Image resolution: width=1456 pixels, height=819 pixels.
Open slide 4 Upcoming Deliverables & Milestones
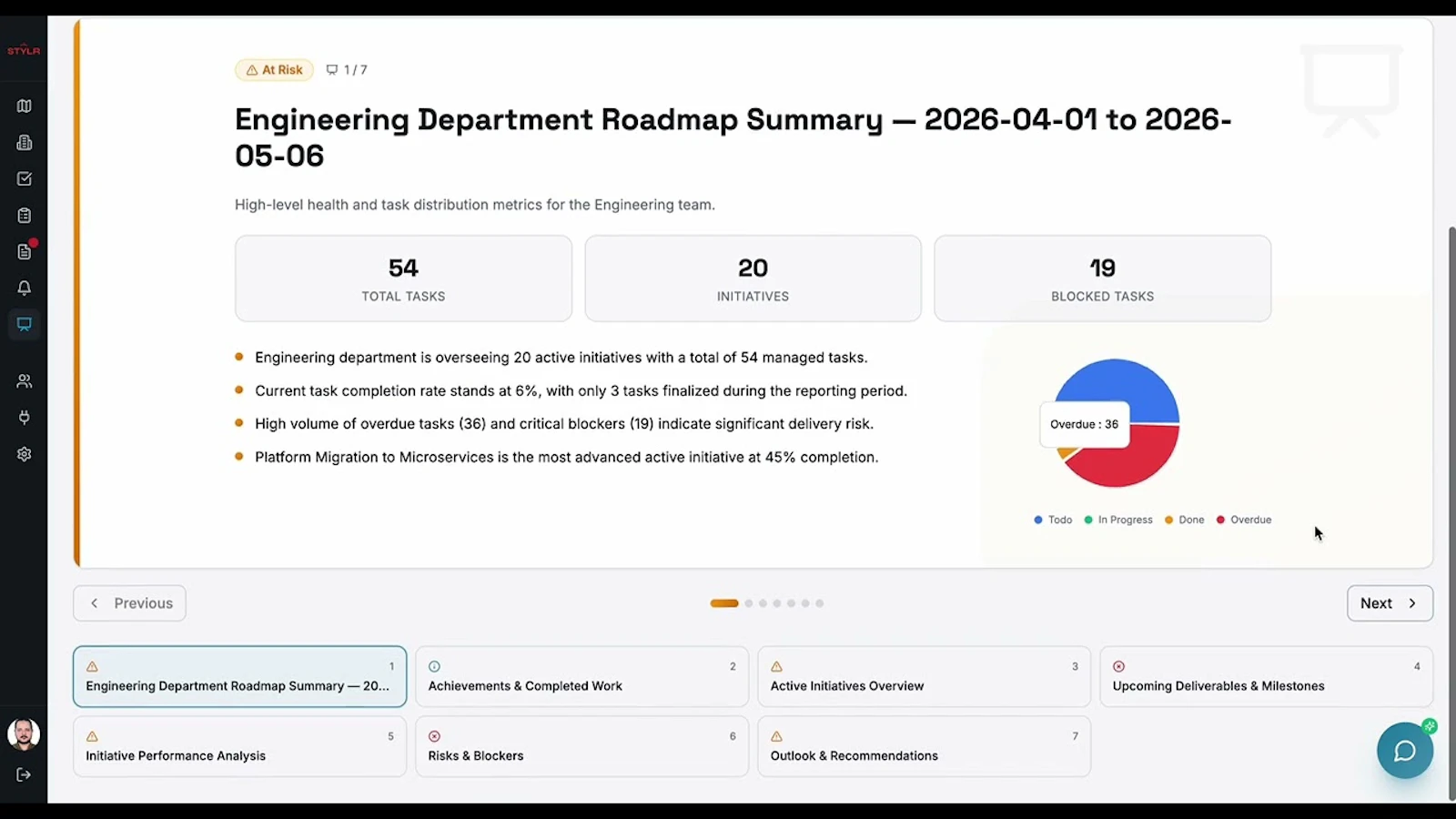tap(1267, 677)
